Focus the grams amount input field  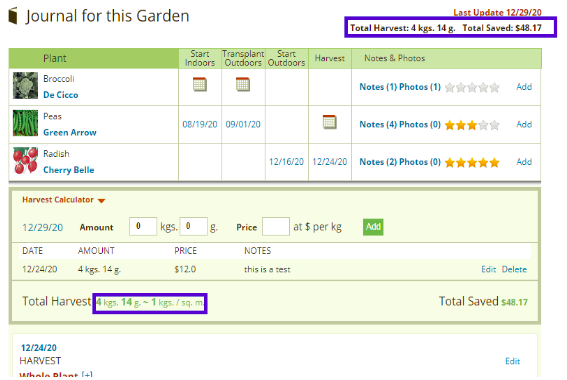click(193, 226)
